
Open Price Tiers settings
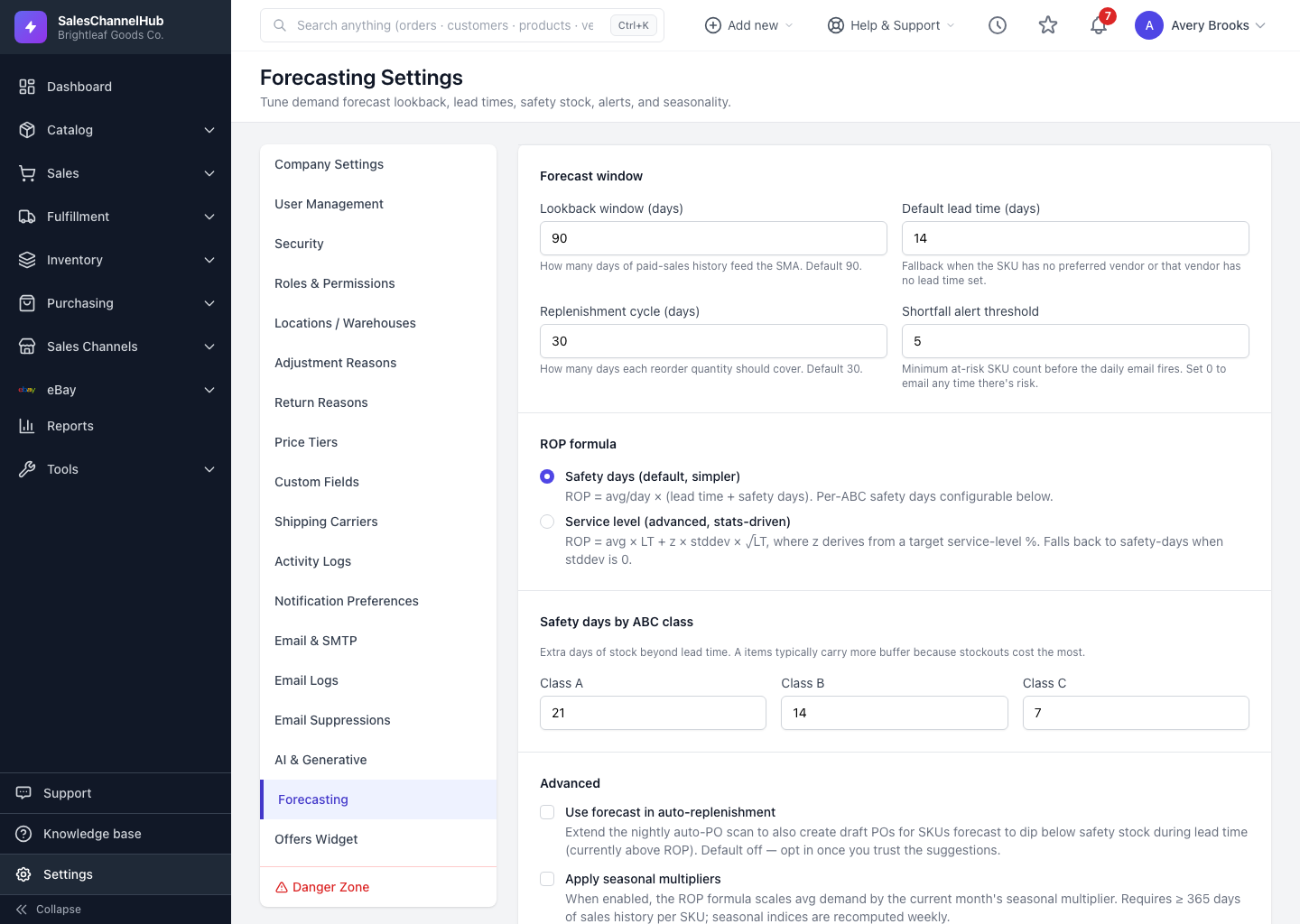pos(378,442)
